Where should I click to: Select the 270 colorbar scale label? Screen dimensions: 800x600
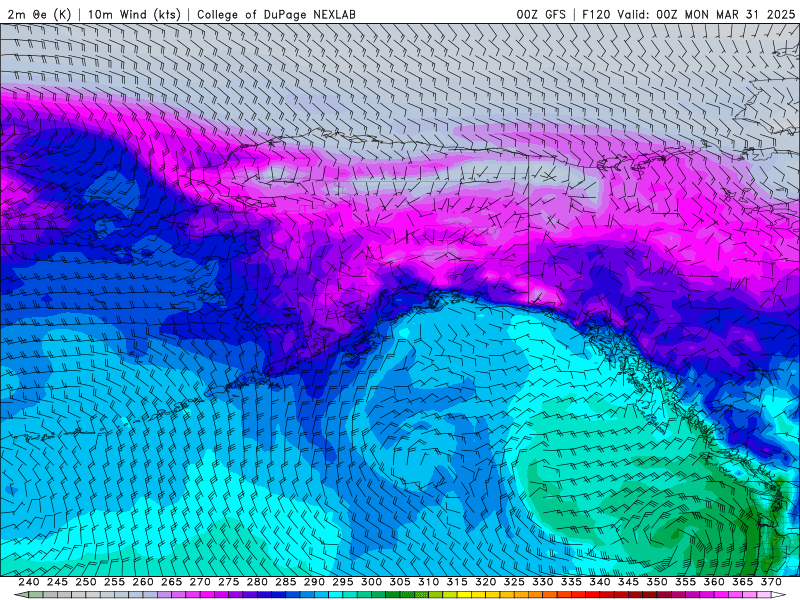pyautogui.click(x=200, y=582)
